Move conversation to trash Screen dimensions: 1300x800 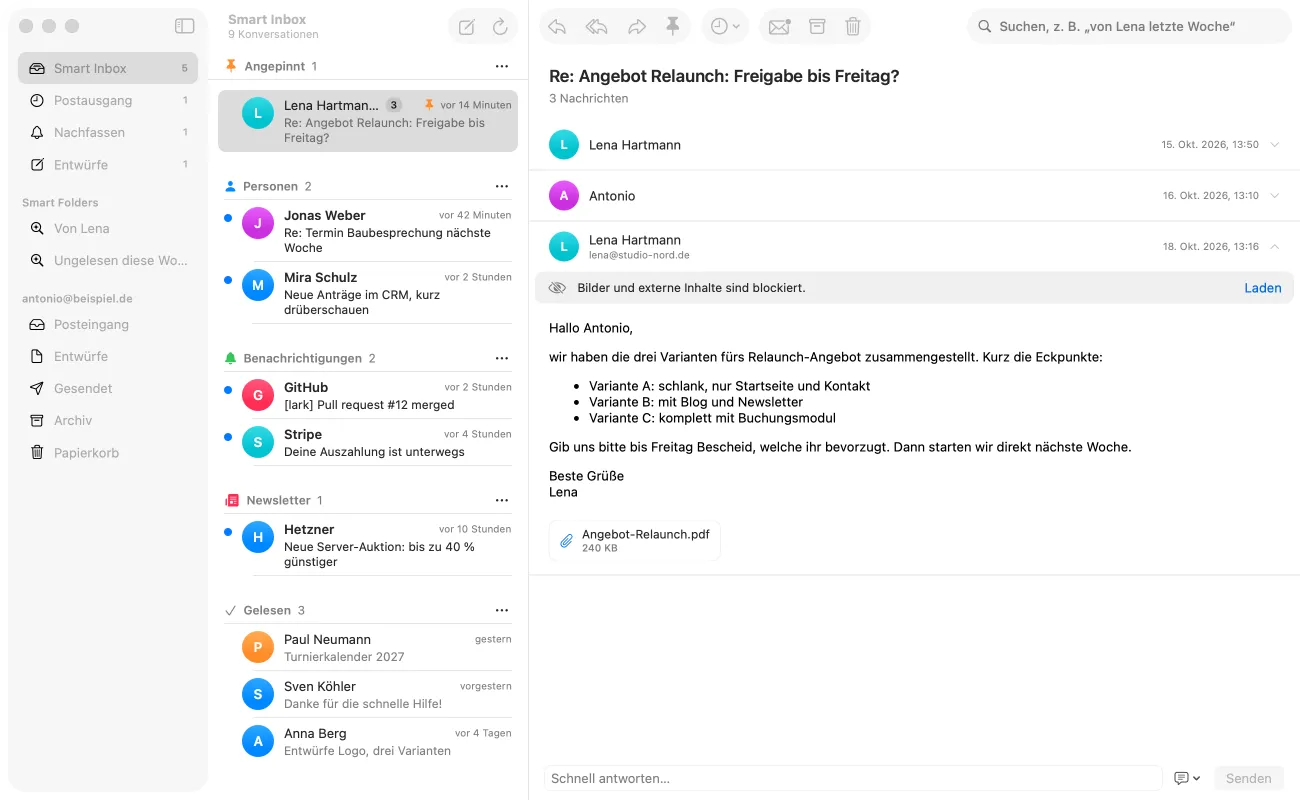click(x=853, y=27)
